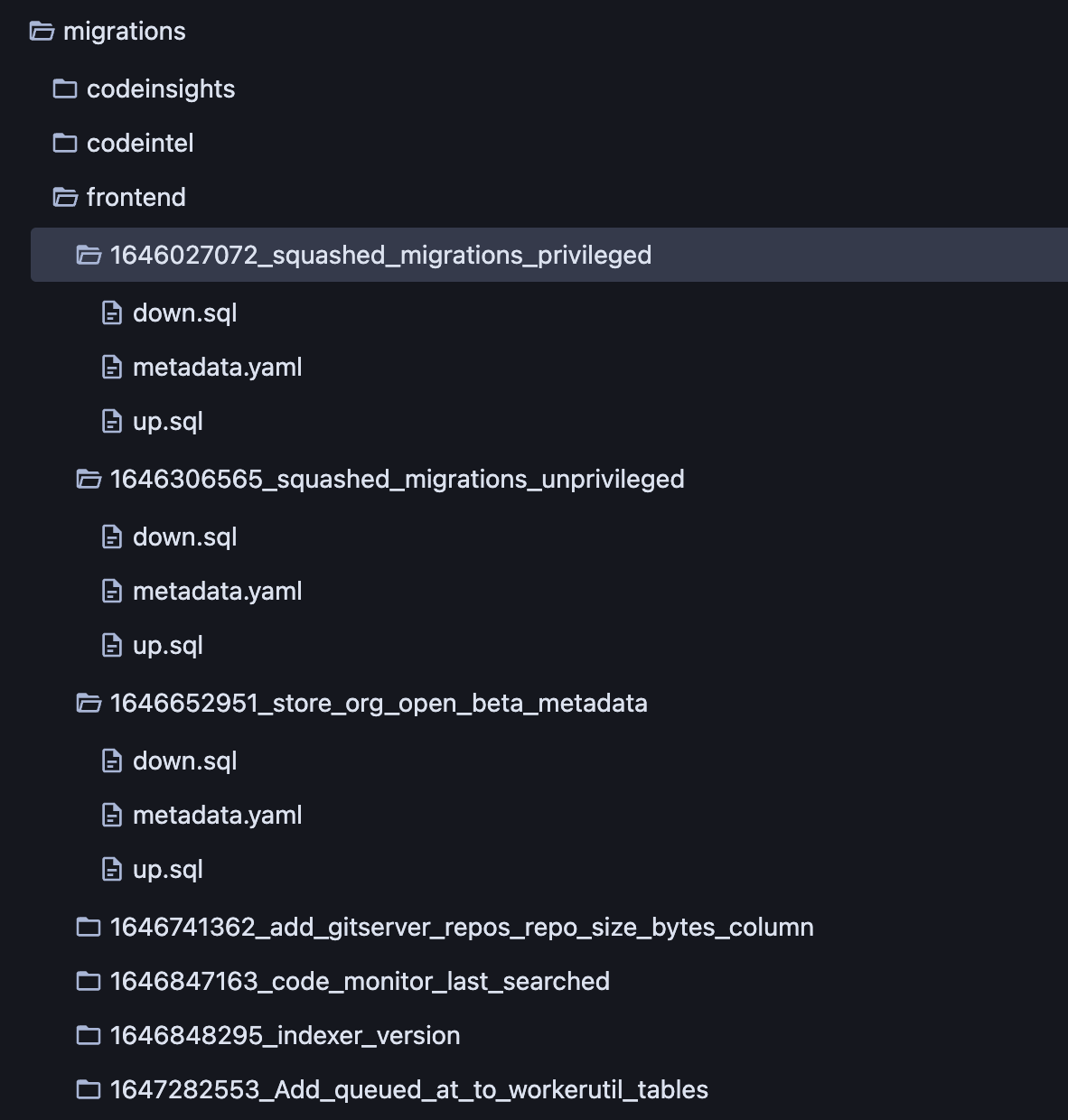
Task: Expand the 1646741362_add_gitserver_repos_repo_size_bytes_column folder
Action: [461, 927]
